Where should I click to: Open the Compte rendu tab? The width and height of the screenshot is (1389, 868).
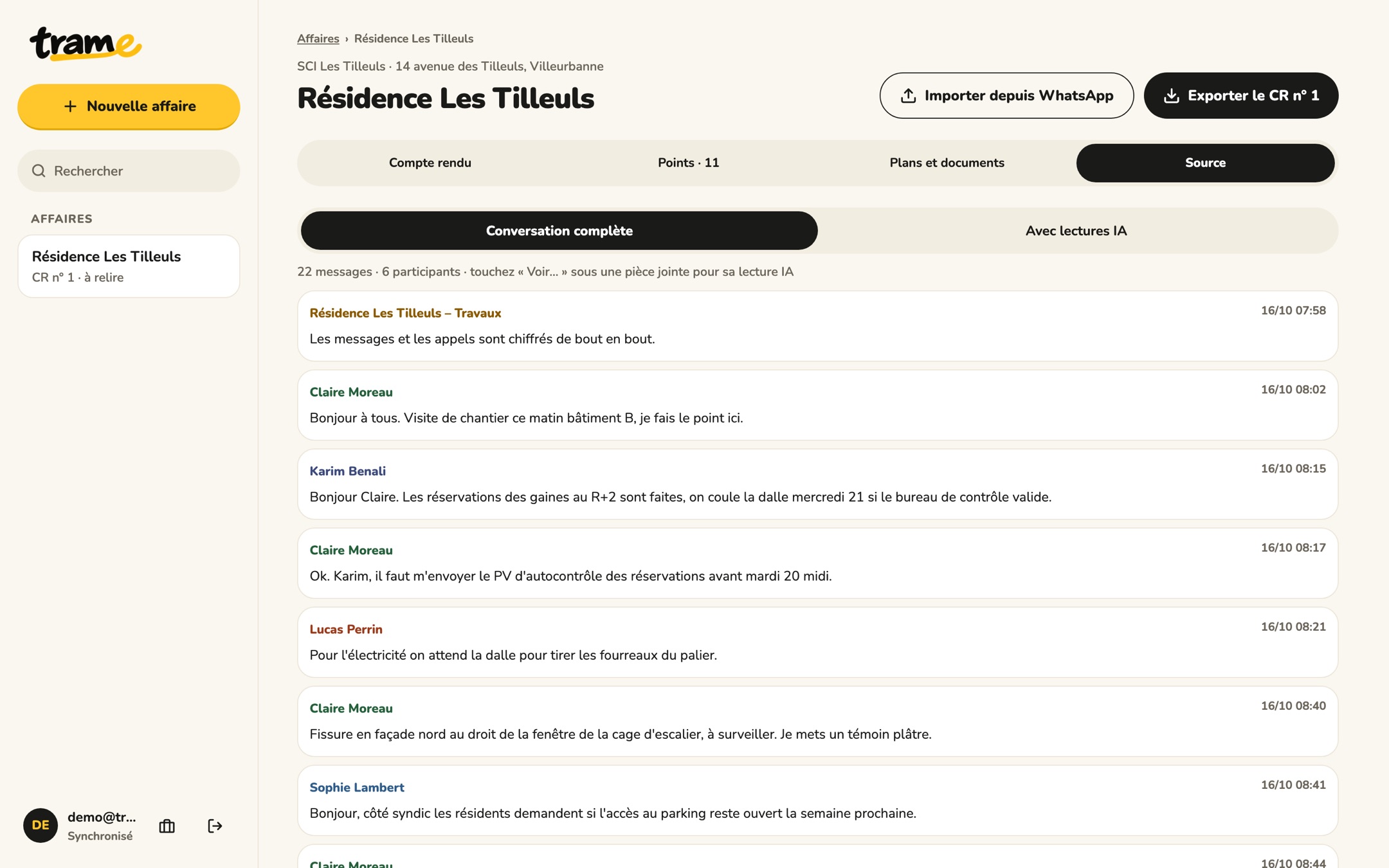tap(430, 163)
